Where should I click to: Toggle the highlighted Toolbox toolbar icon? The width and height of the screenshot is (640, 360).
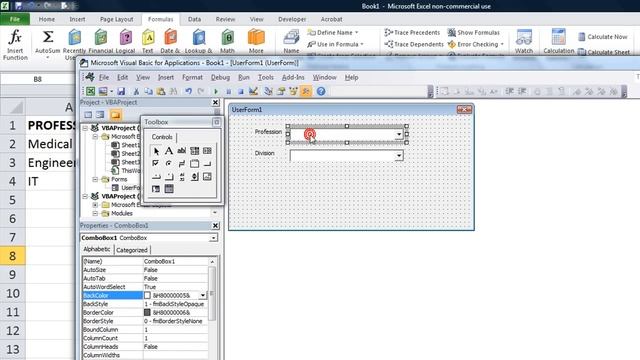tap(306, 91)
